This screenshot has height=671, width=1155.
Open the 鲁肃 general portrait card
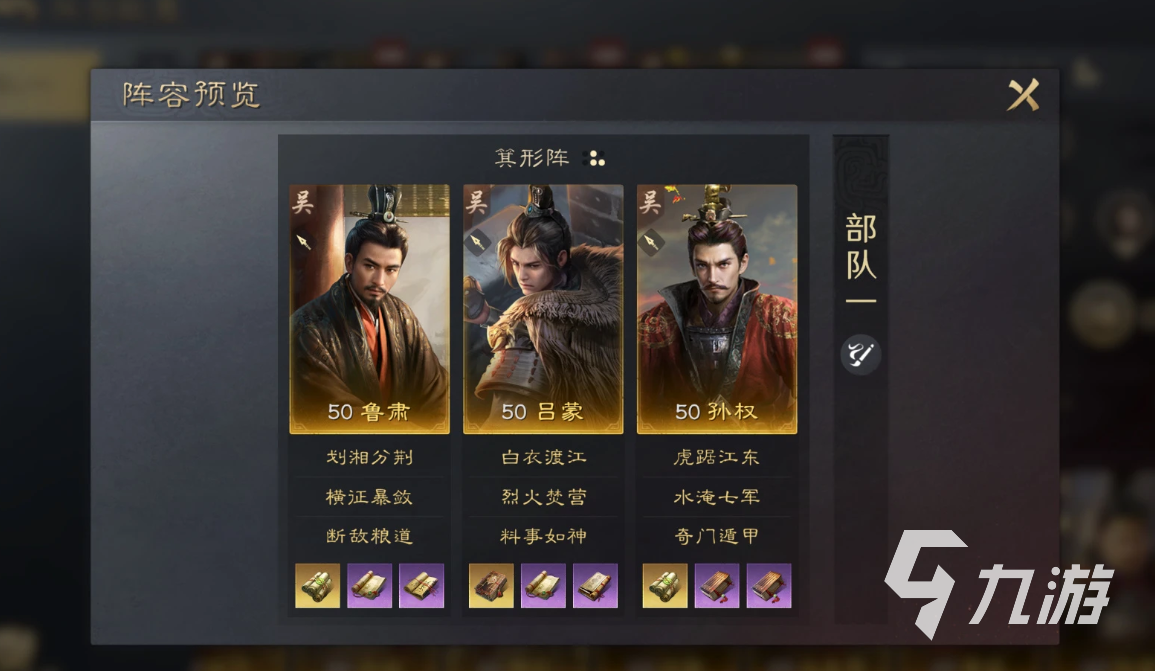369,309
